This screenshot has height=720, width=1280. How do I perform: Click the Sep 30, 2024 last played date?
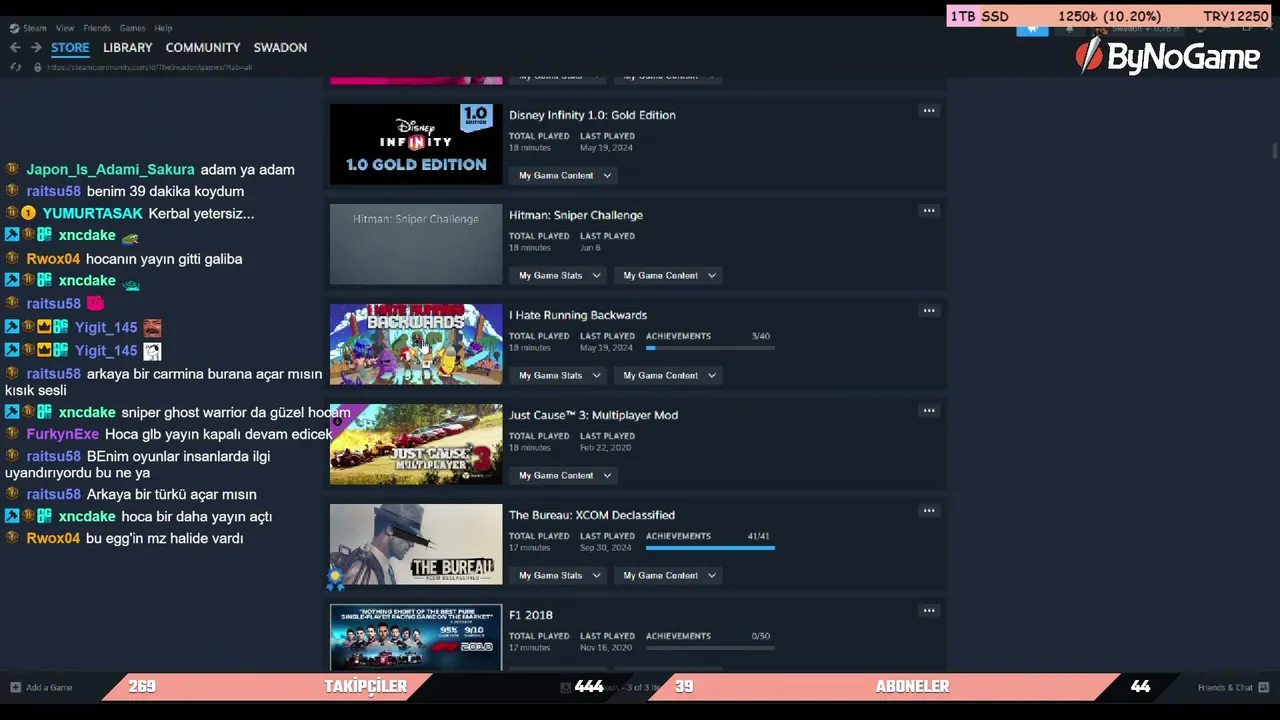(606, 548)
